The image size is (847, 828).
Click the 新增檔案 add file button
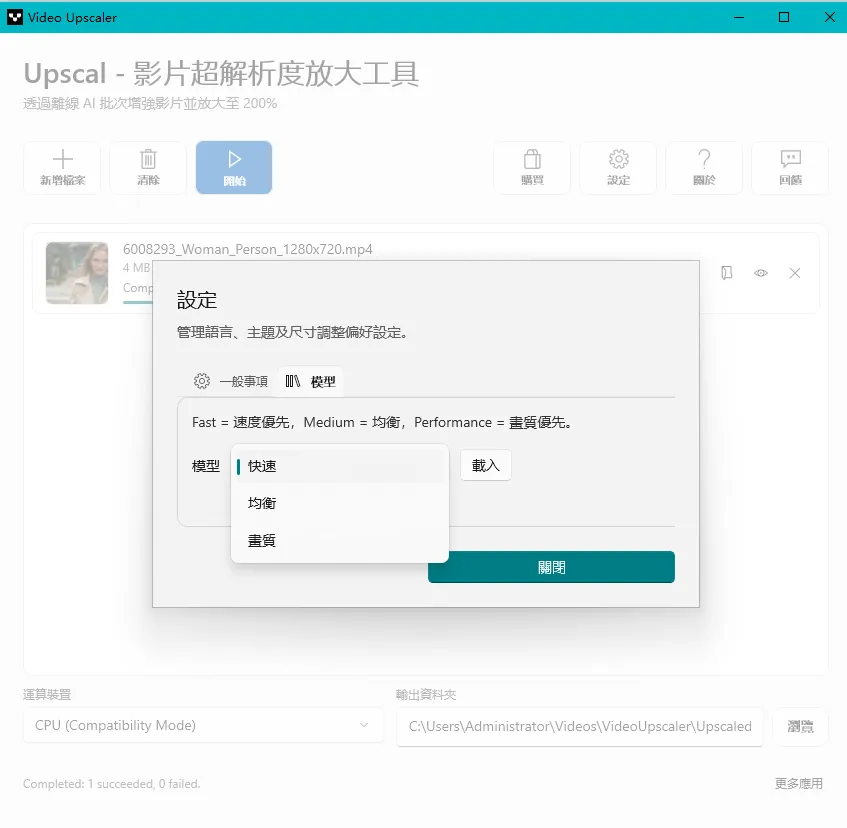(62, 167)
